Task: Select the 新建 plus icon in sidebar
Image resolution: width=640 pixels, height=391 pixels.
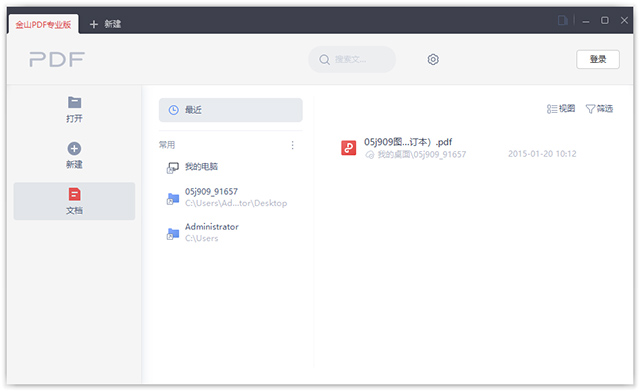Action: pos(74,148)
